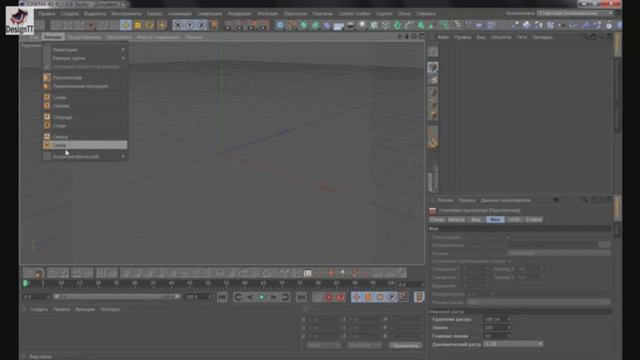Open second coordinate manager dropdown beside Применить

364,345
